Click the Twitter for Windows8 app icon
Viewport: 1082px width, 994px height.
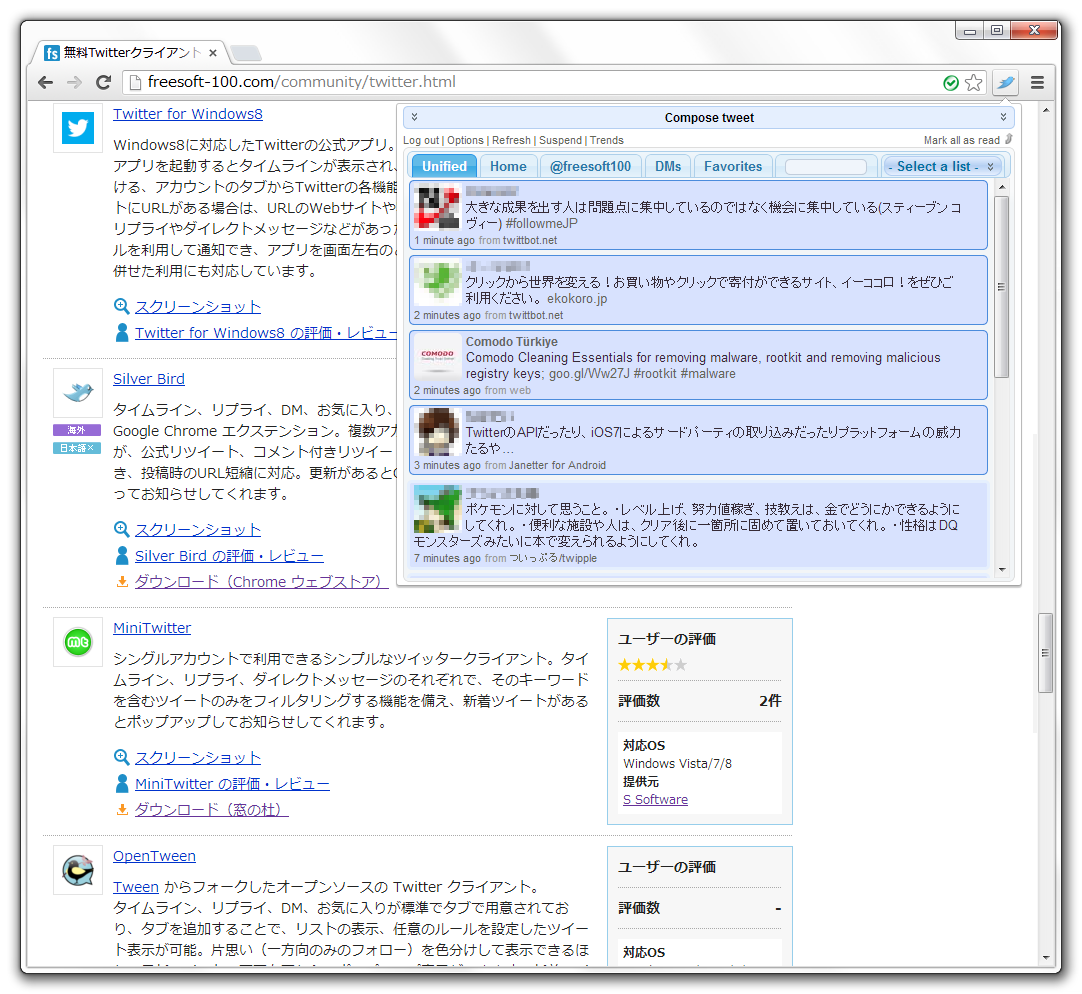78,128
